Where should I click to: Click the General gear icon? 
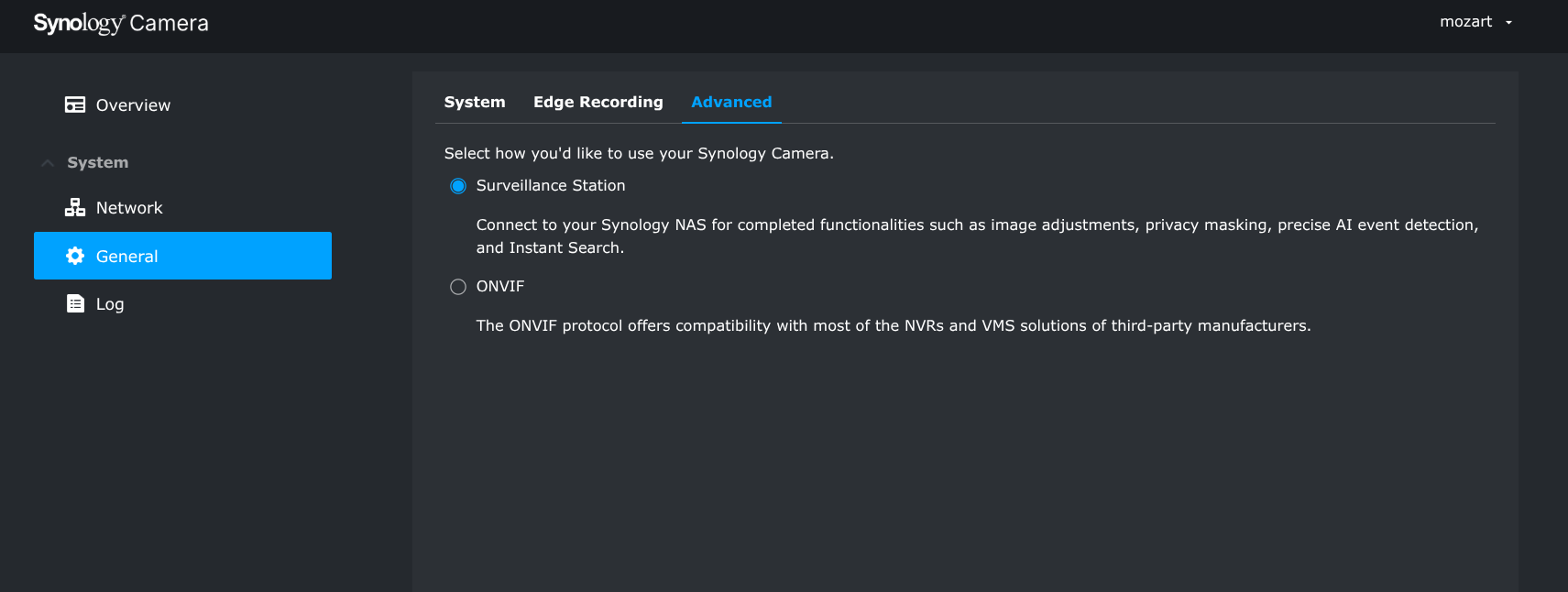click(75, 257)
